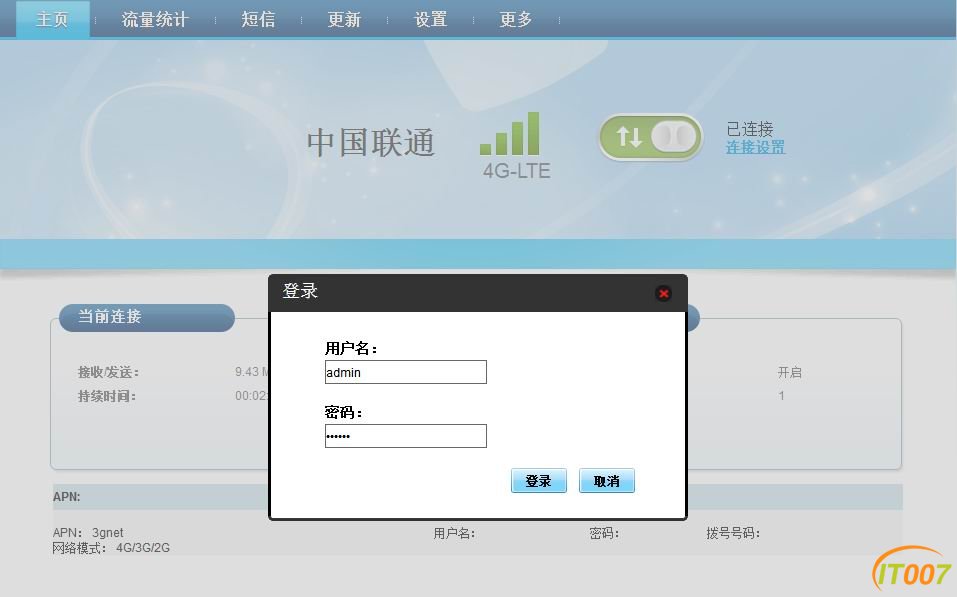Focus the 用户名 field containing admin
The height and width of the screenshot is (597, 957).
tap(406, 372)
